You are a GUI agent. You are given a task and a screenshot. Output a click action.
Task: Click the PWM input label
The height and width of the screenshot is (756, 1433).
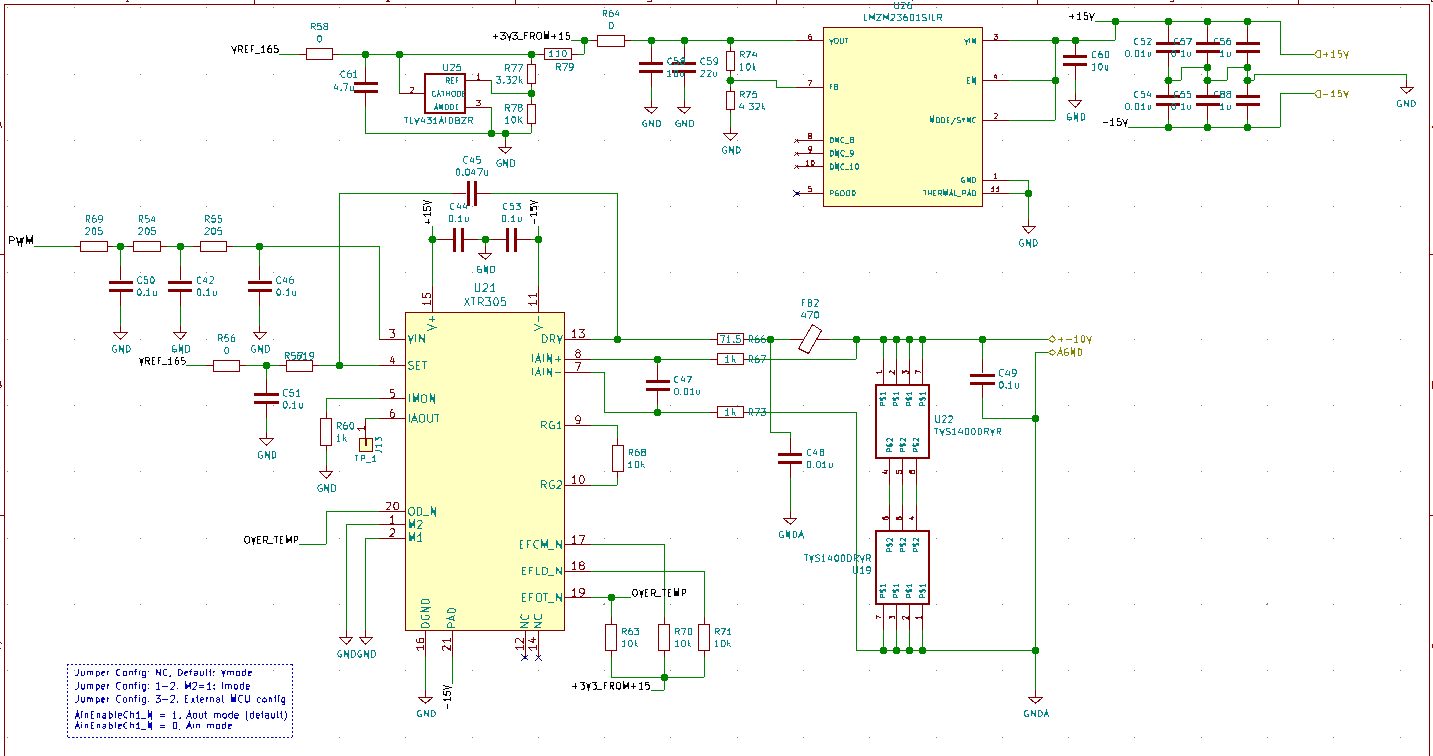point(21,239)
